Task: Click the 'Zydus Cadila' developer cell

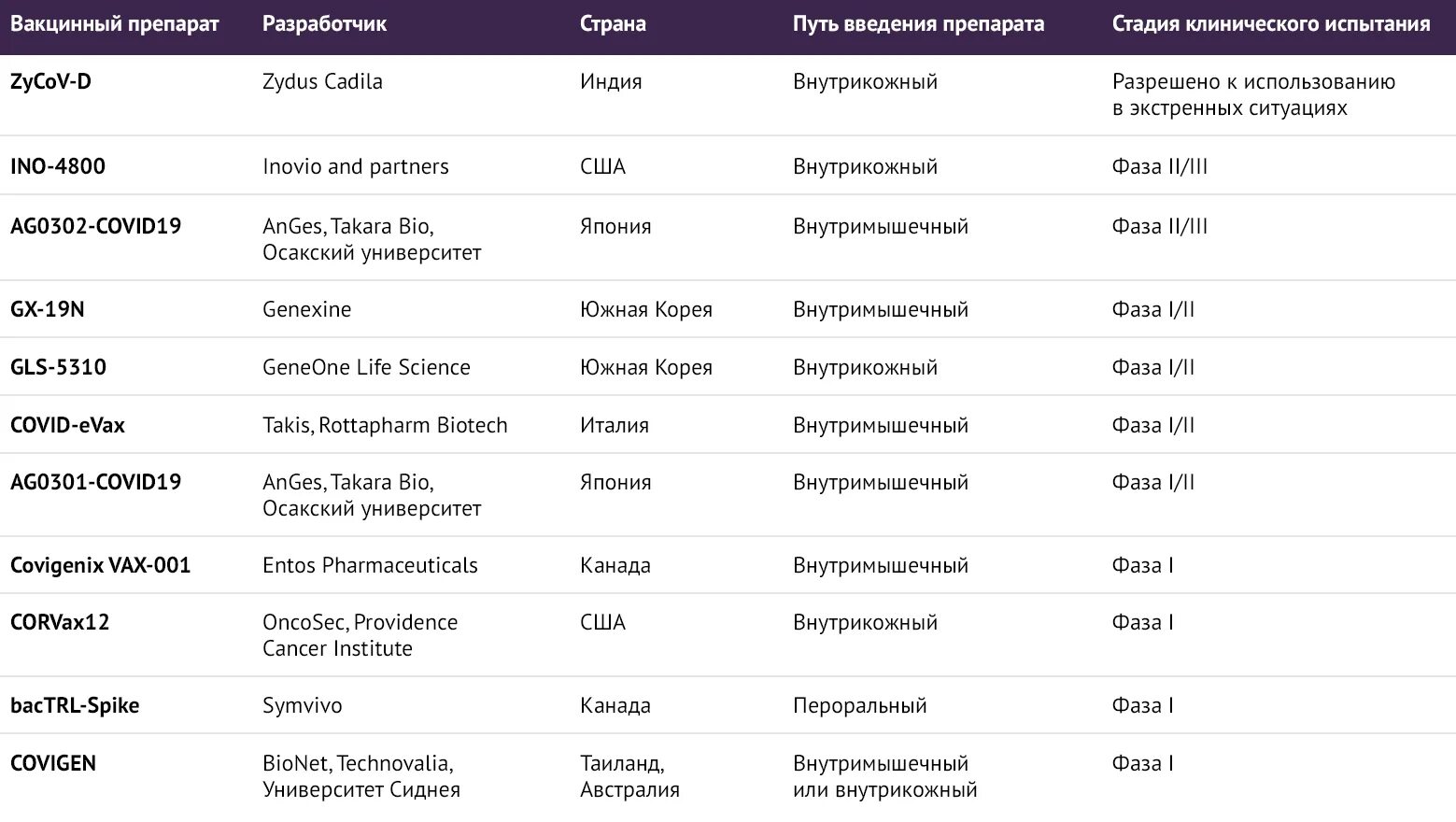Action: tap(322, 81)
